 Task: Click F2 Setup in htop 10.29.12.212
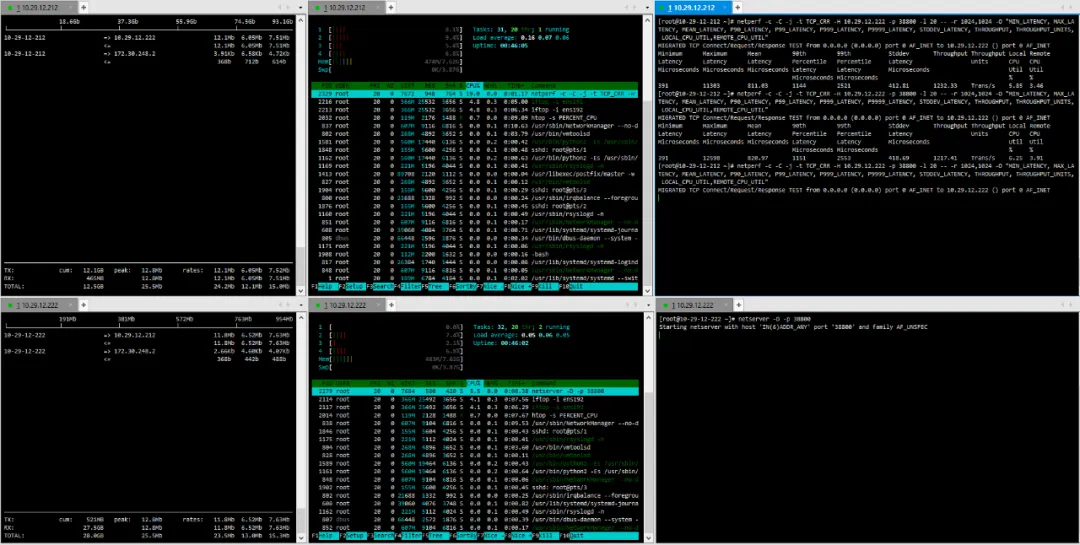tap(351, 286)
